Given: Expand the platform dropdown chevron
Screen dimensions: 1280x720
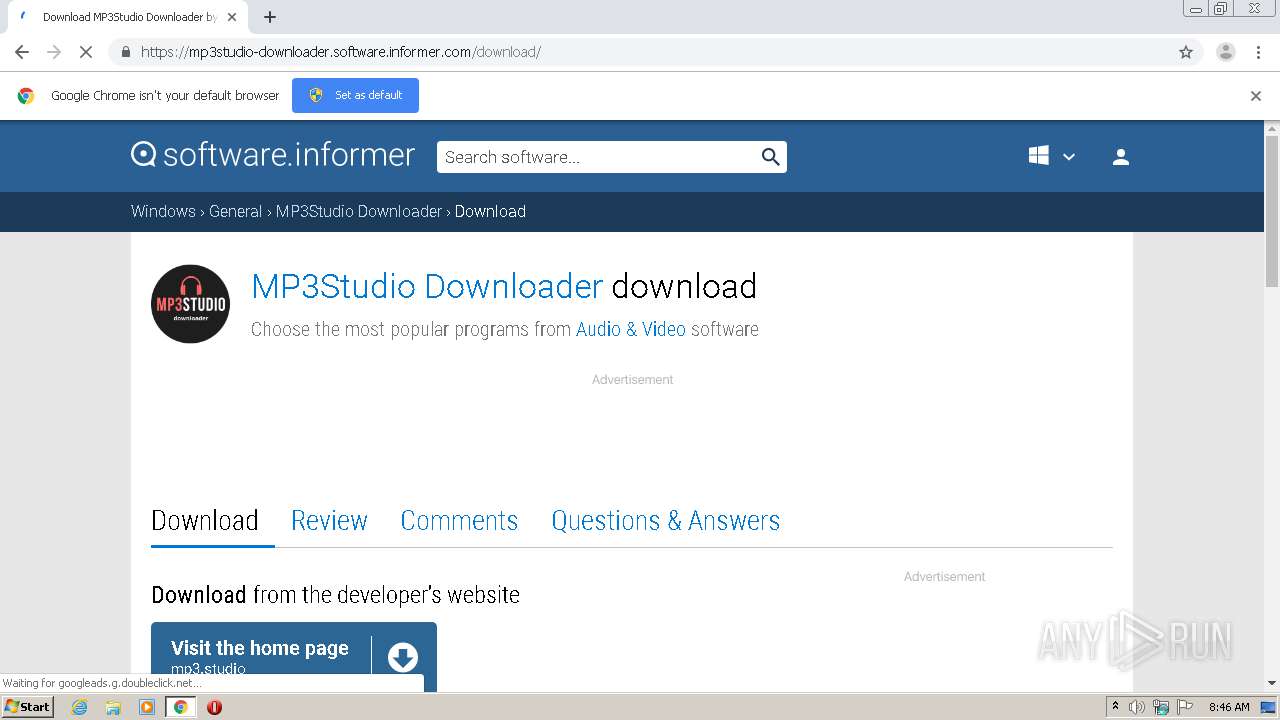Looking at the screenshot, I should pyautogui.click(x=1069, y=157).
